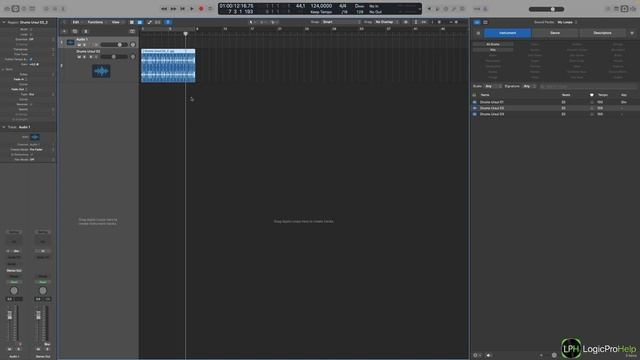Screen dimensions: 640x360
Task: Select loop Drums Ursul 02
Action: (555, 108)
